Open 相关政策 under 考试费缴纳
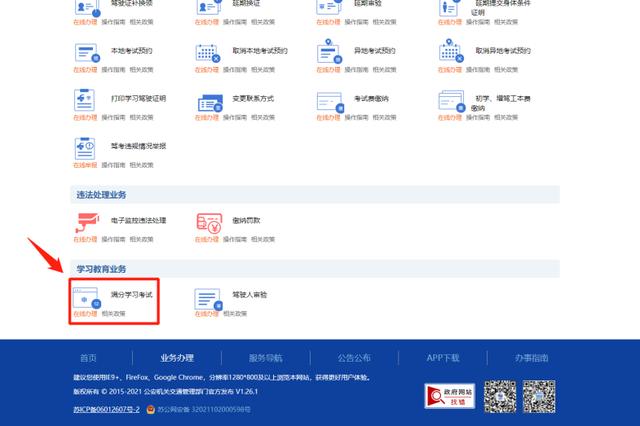This screenshot has height=426, width=640. (x=384, y=118)
